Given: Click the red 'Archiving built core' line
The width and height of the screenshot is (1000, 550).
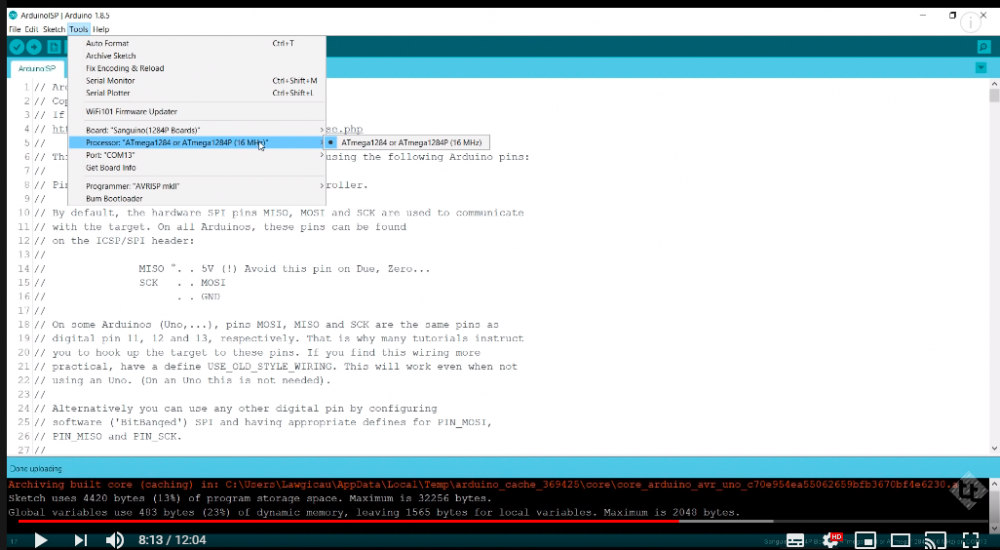Looking at the screenshot, I should pos(482,485).
